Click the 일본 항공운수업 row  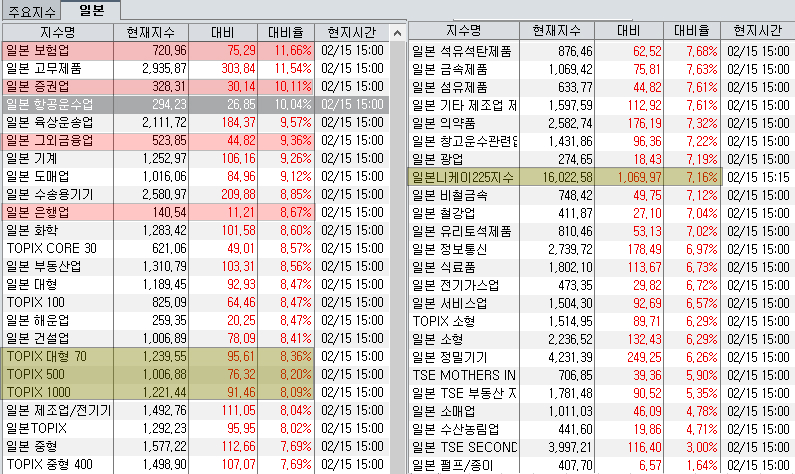click(196, 104)
